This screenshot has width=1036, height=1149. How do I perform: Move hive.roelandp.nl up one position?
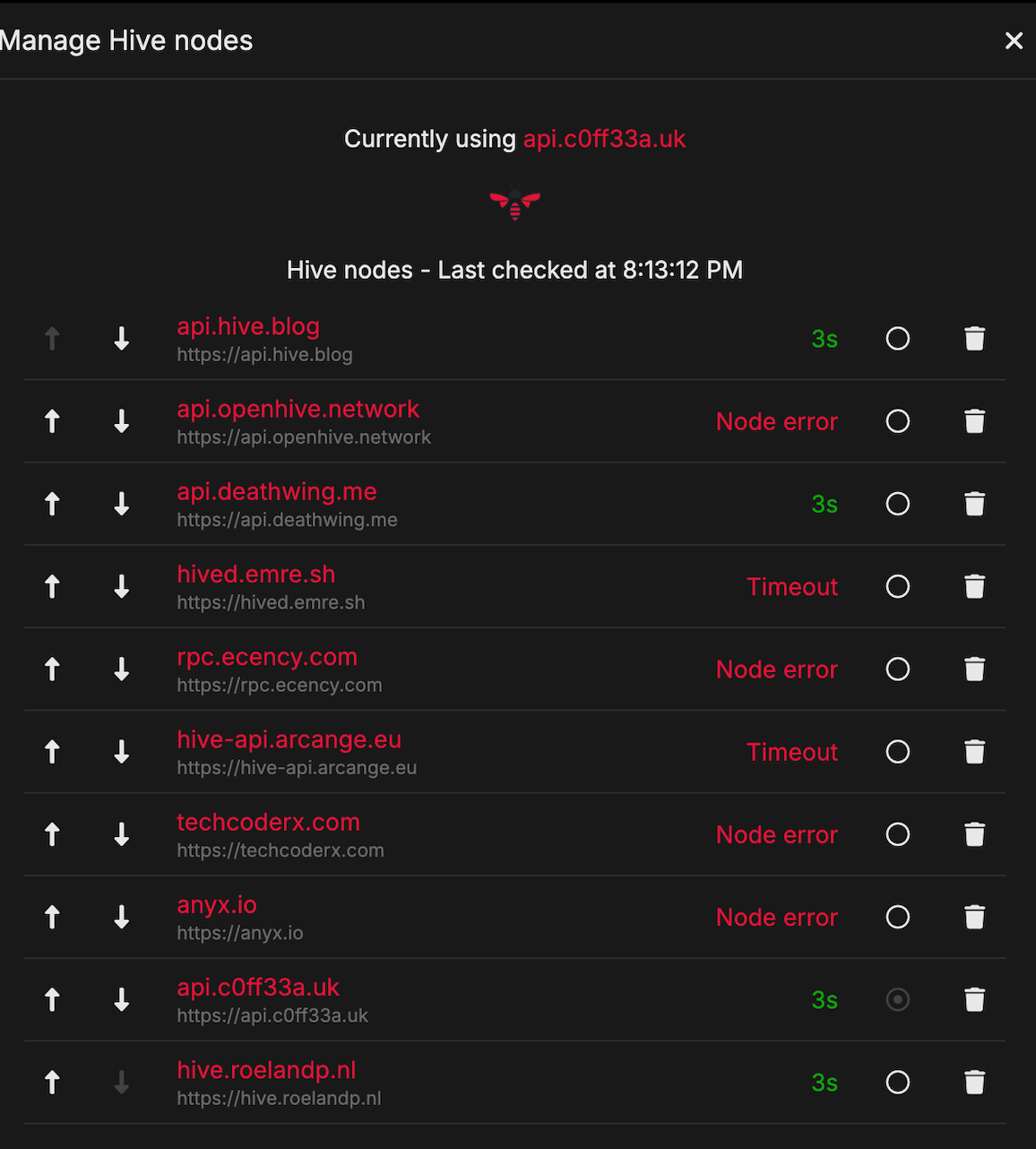pos(53,1083)
